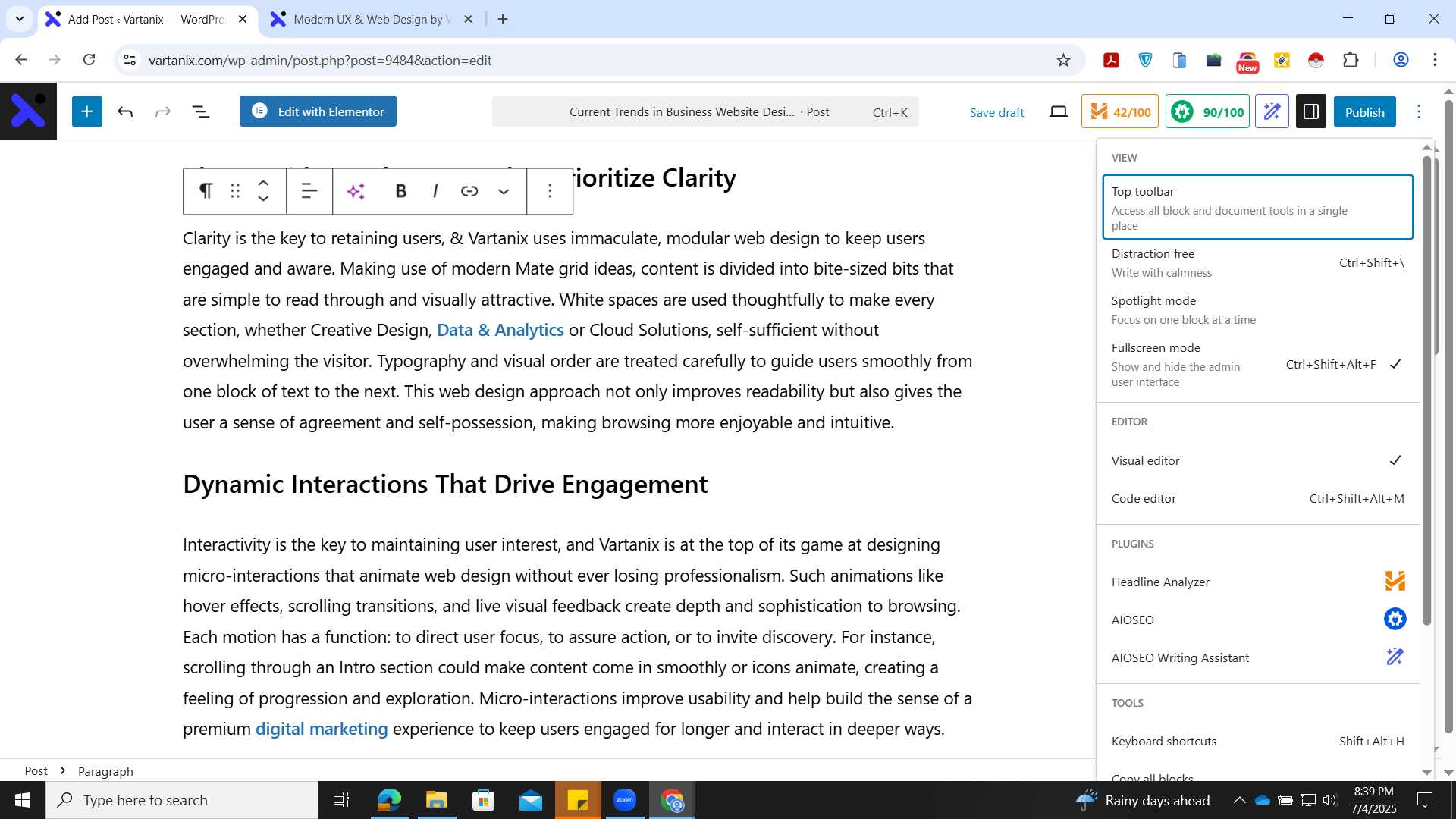The width and height of the screenshot is (1456, 819).
Task: Publish the post
Action: click(x=1364, y=111)
